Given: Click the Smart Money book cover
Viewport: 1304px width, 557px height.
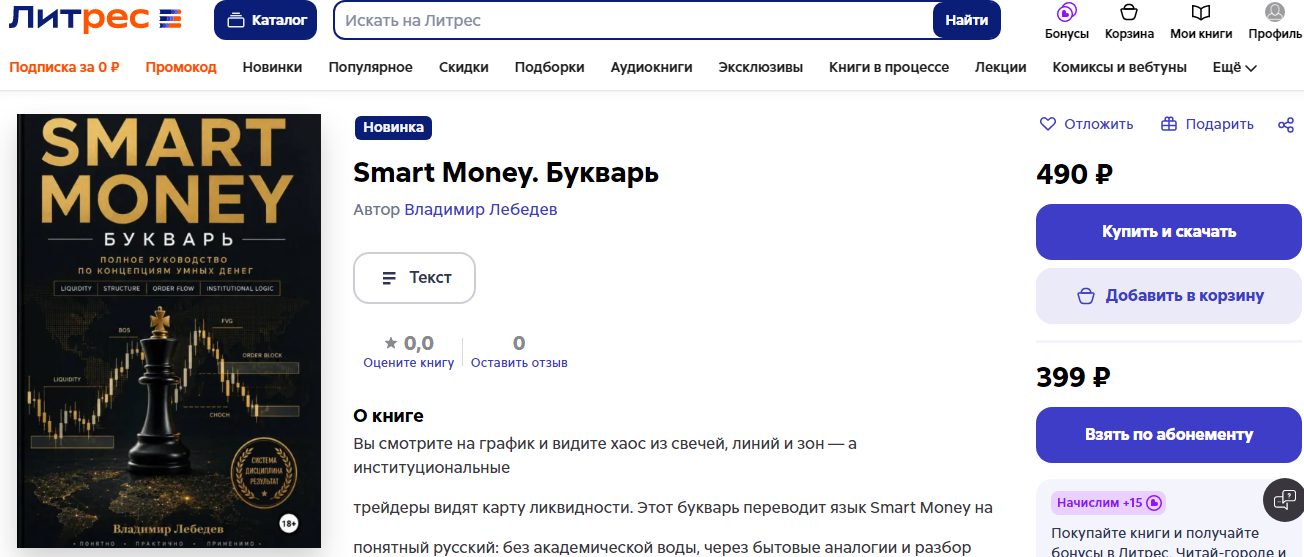Looking at the screenshot, I should pos(169,331).
